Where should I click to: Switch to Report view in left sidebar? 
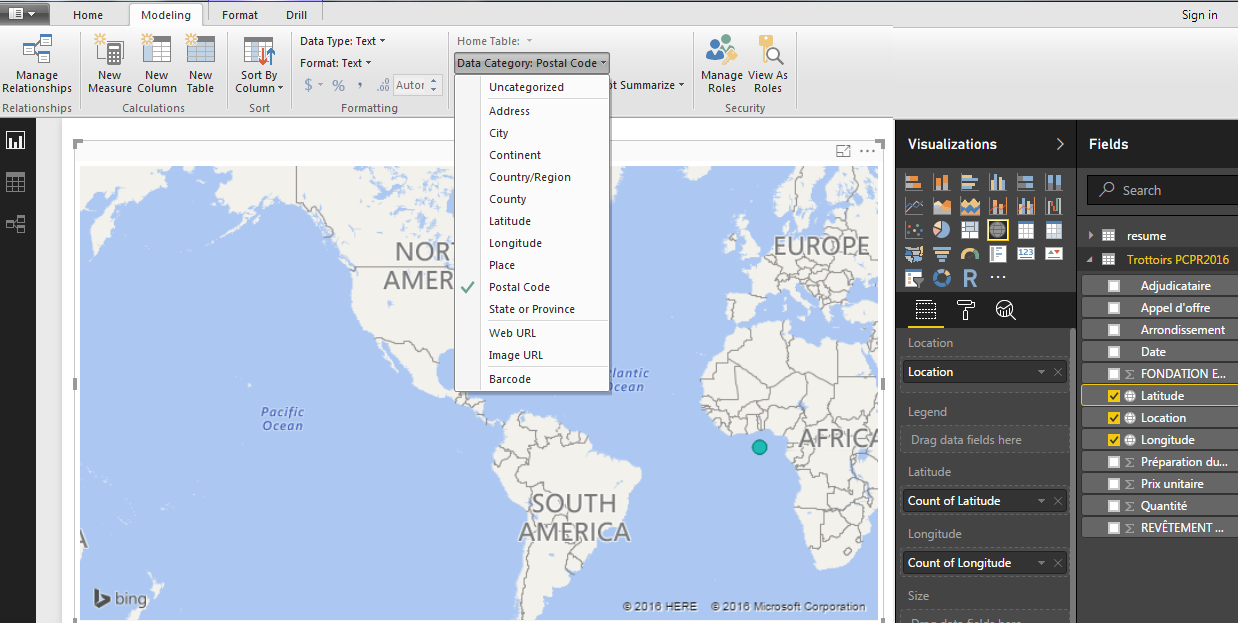tap(16, 141)
